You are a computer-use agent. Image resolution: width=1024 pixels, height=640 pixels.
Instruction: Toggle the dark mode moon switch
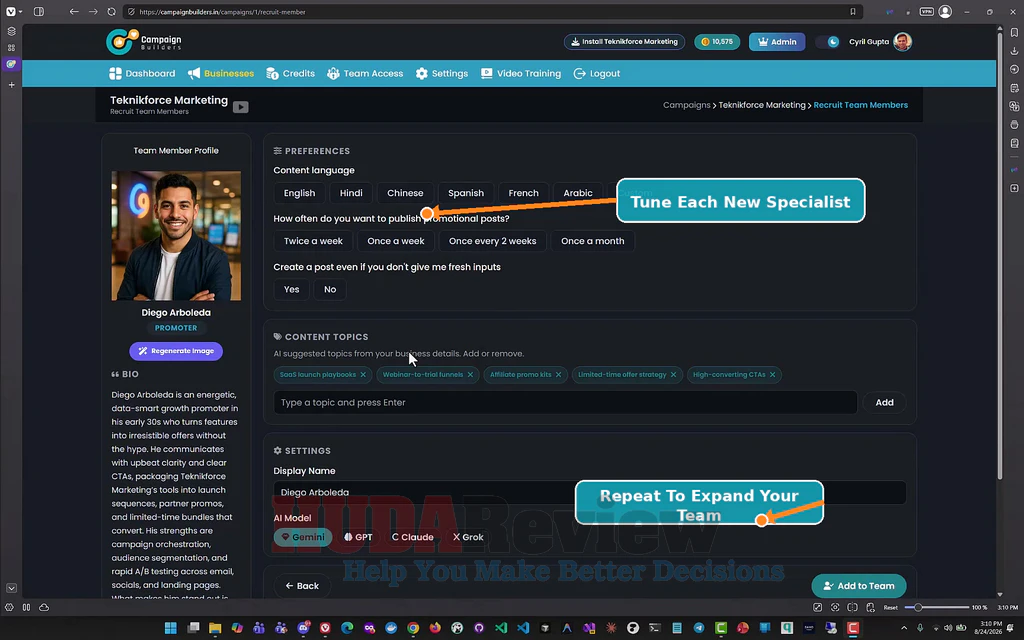829,42
